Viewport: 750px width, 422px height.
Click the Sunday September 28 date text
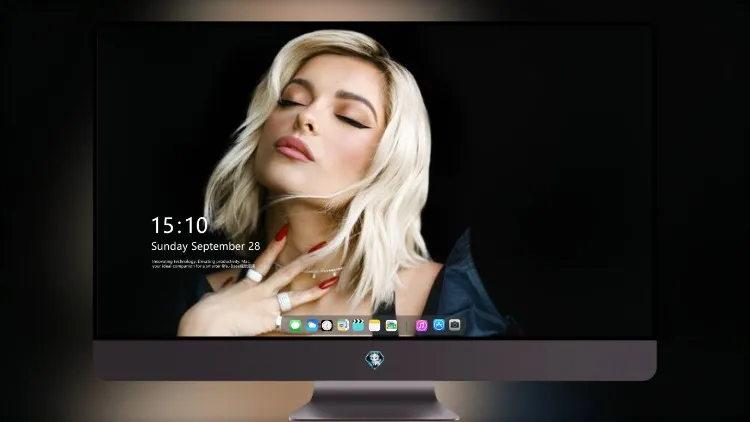pyautogui.click(x=206, y=246)
